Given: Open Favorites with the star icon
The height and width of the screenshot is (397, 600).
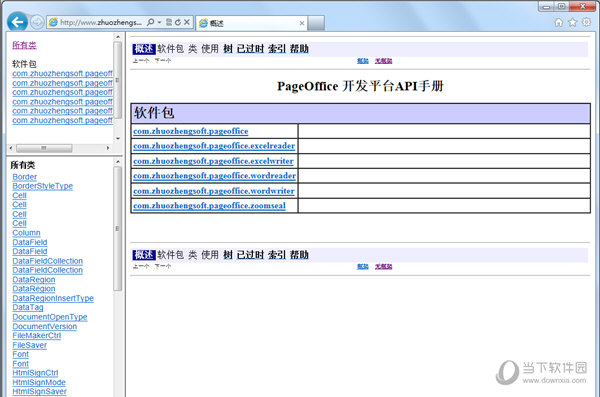Looking at the screenshot, I should [x=572, y=23].
